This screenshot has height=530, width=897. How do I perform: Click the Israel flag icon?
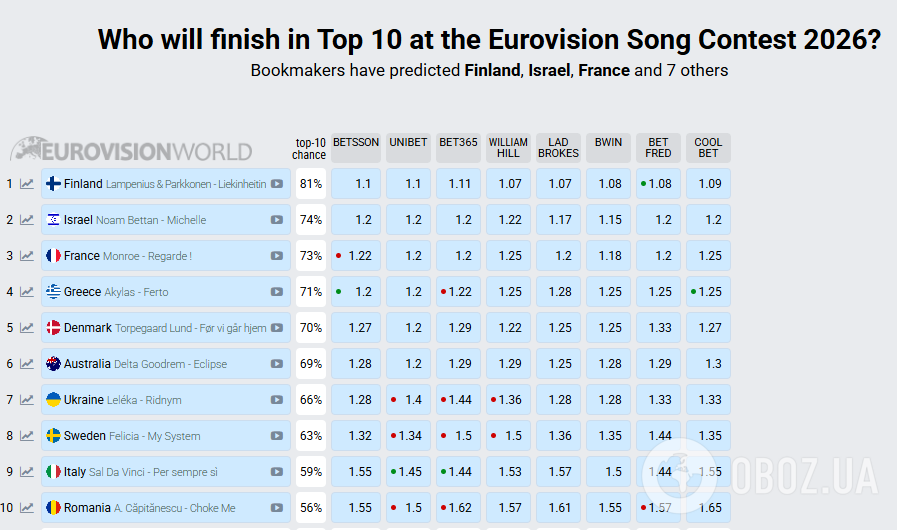click(53, 220)
